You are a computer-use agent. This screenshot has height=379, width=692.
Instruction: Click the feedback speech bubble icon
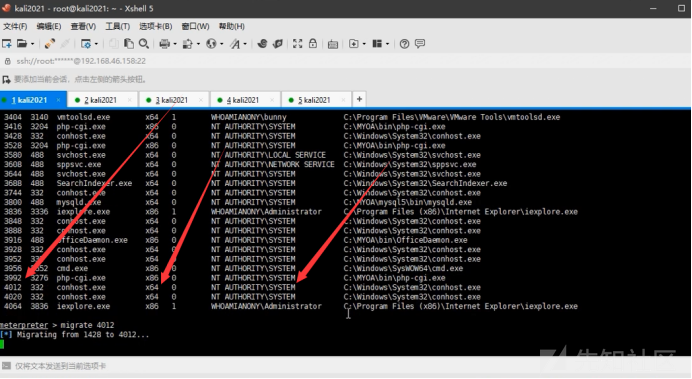(x=420, y=44)
